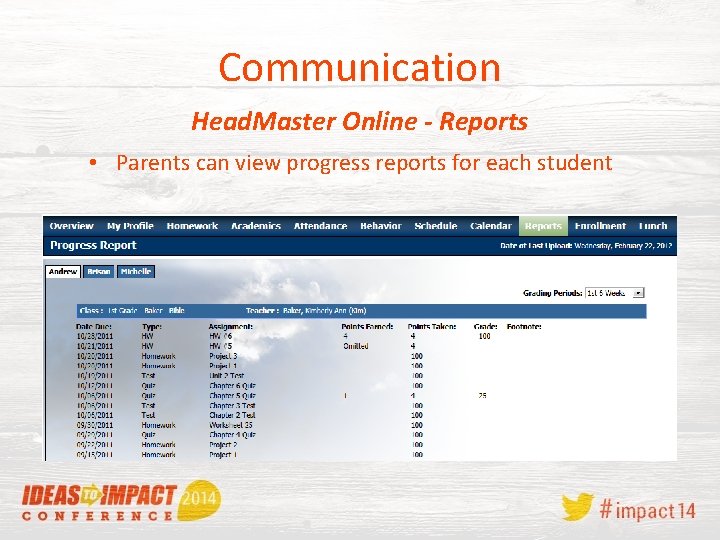Select the Chapter 6 Quiz assignment
Image resolution: width=720 pixels, height=540 pixels.
tap(232, 386)
